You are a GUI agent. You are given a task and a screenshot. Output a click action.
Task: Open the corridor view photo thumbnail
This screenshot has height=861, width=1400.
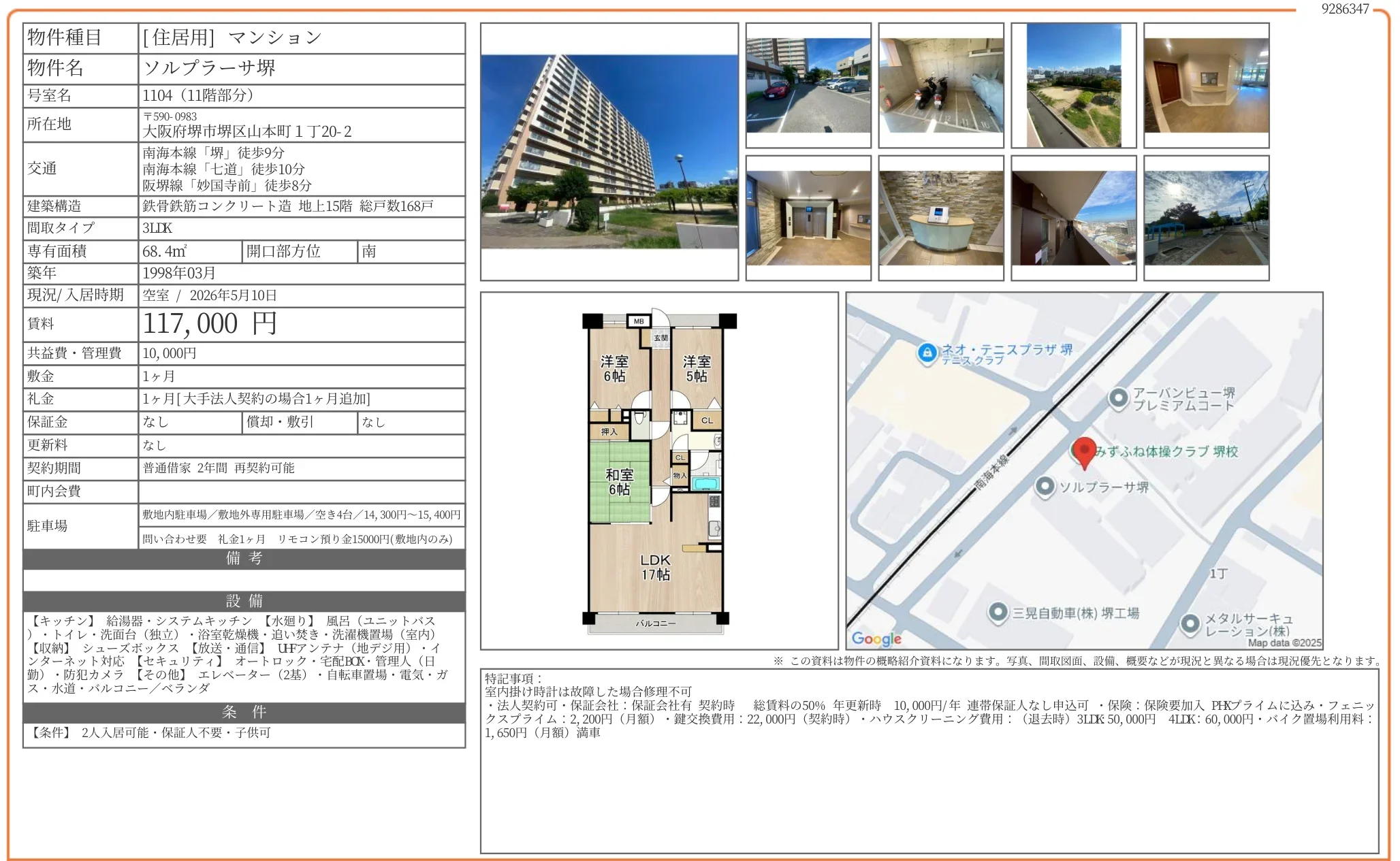[x=1073, y=218]
